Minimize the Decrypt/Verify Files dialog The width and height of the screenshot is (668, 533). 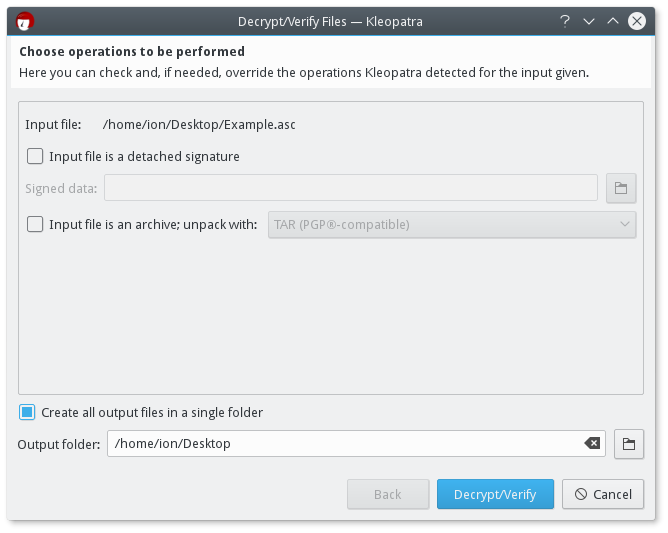click(589, 21)
